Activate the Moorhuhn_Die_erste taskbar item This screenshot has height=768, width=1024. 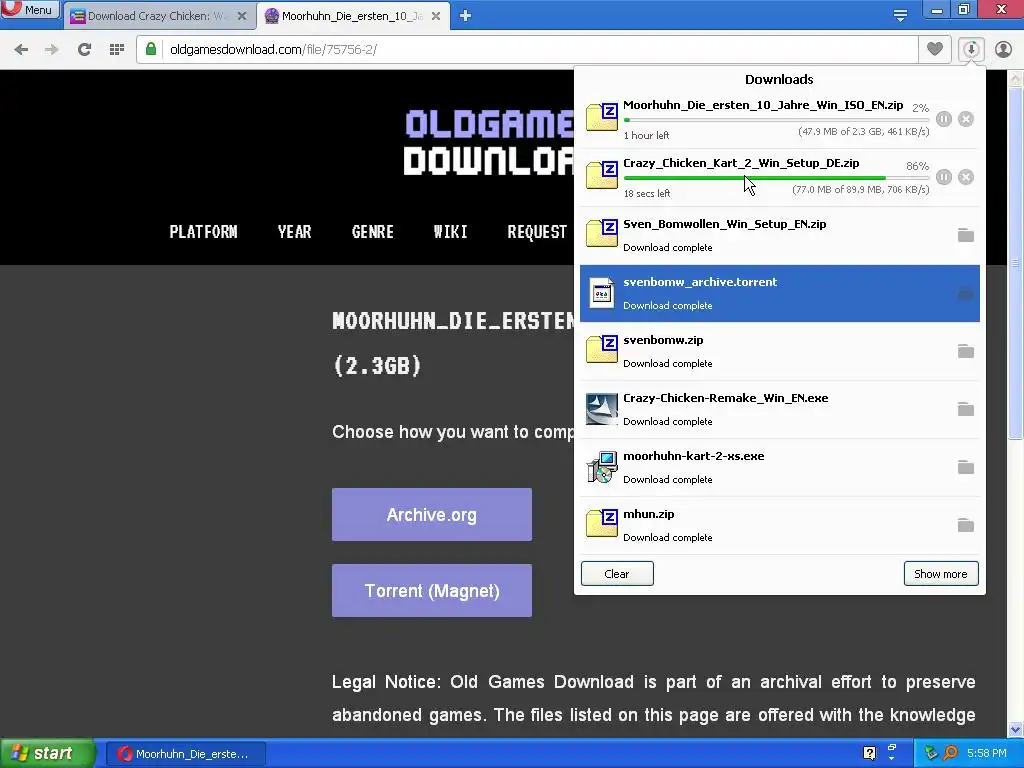point(186,754)
